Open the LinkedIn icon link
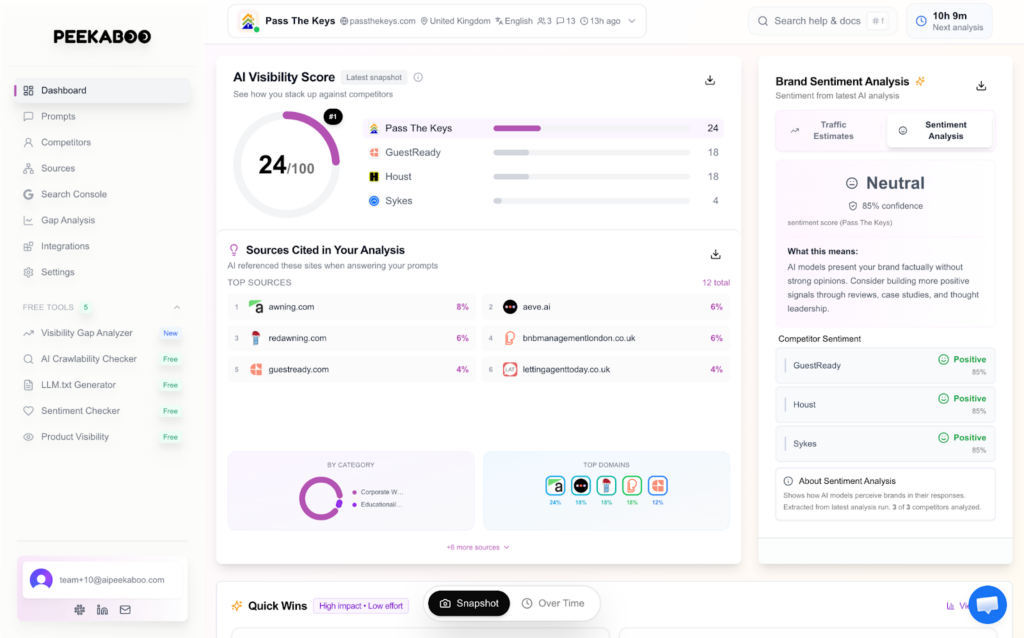Viewport: 1024px width, 638px height. (102, 609)
